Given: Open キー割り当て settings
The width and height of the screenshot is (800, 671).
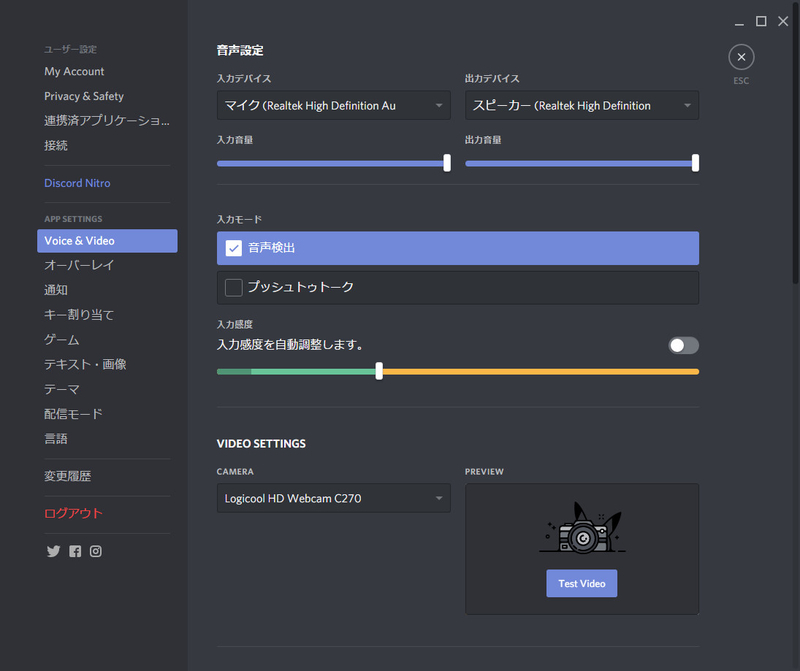Looking at the screenshot, I should (x=79, y=315).
